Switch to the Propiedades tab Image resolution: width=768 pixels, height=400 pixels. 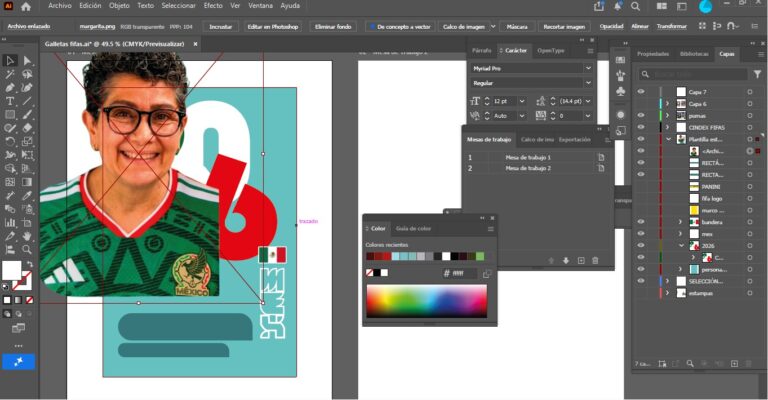coord(653,54)
